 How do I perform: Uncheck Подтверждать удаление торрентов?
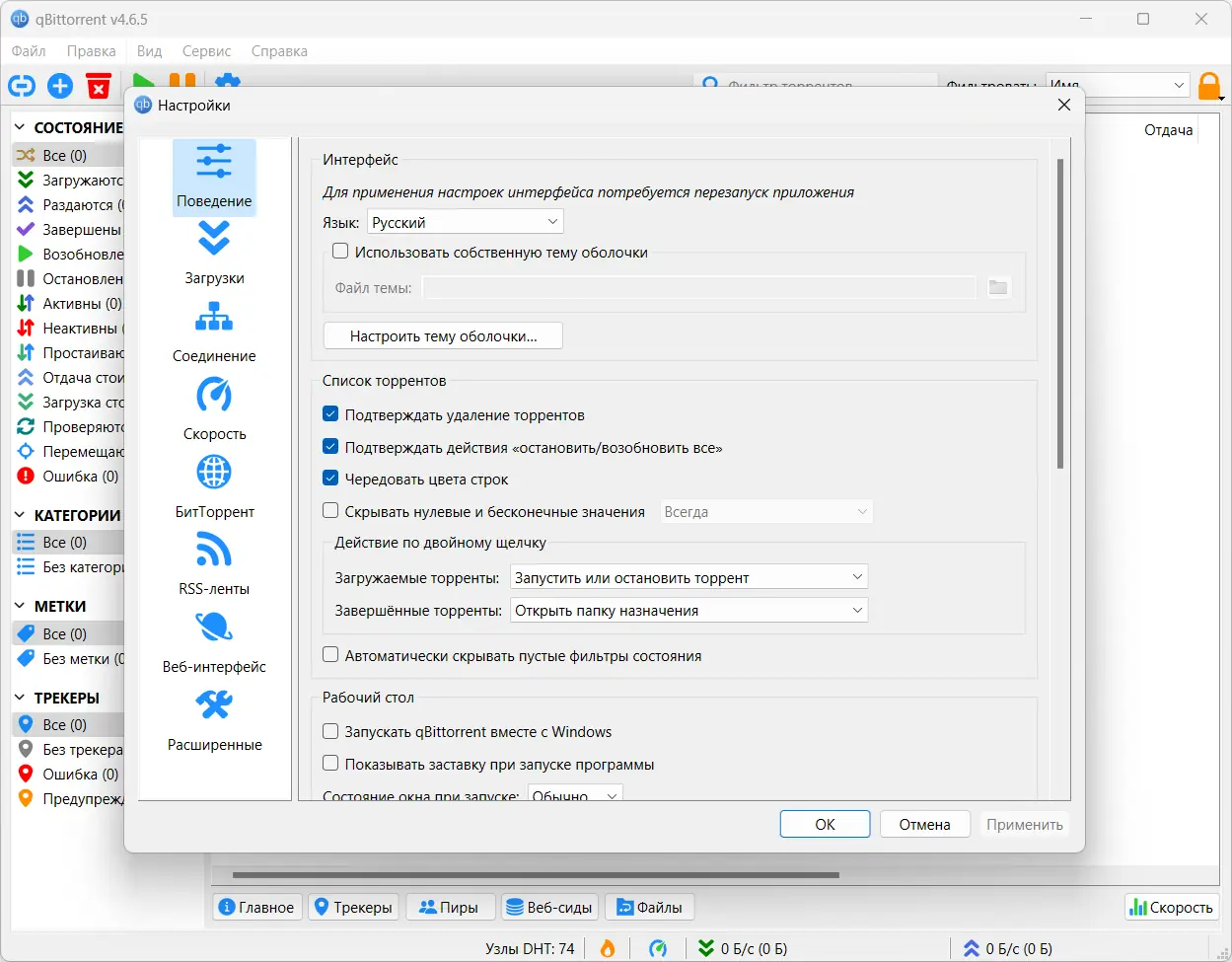[330, 413]
